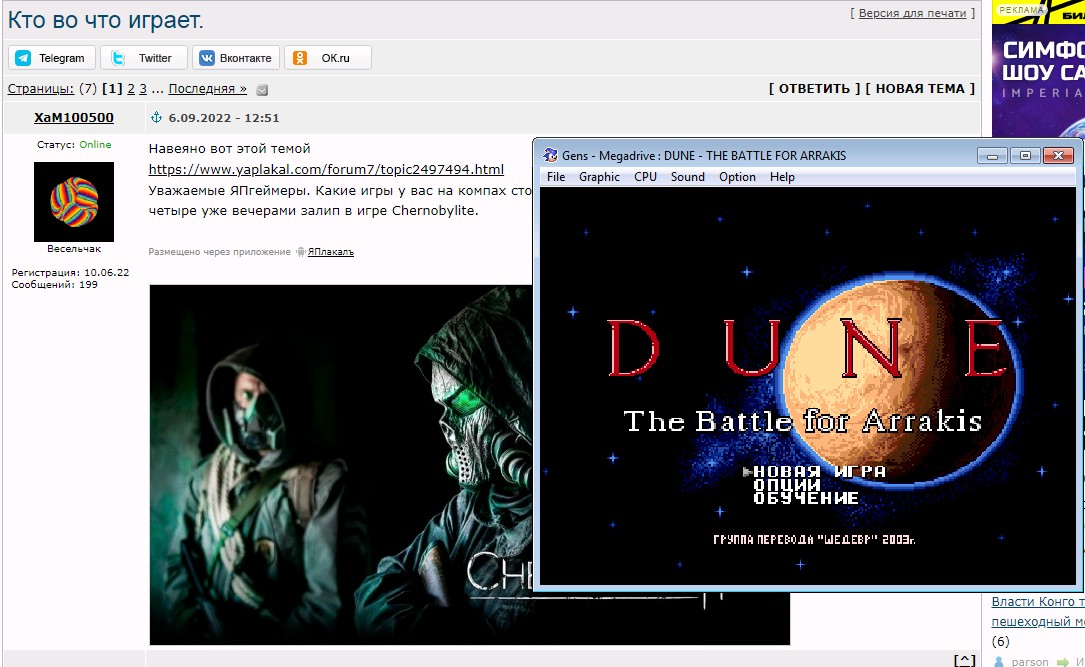Click the Chernobylite post image

pos(340,464)
